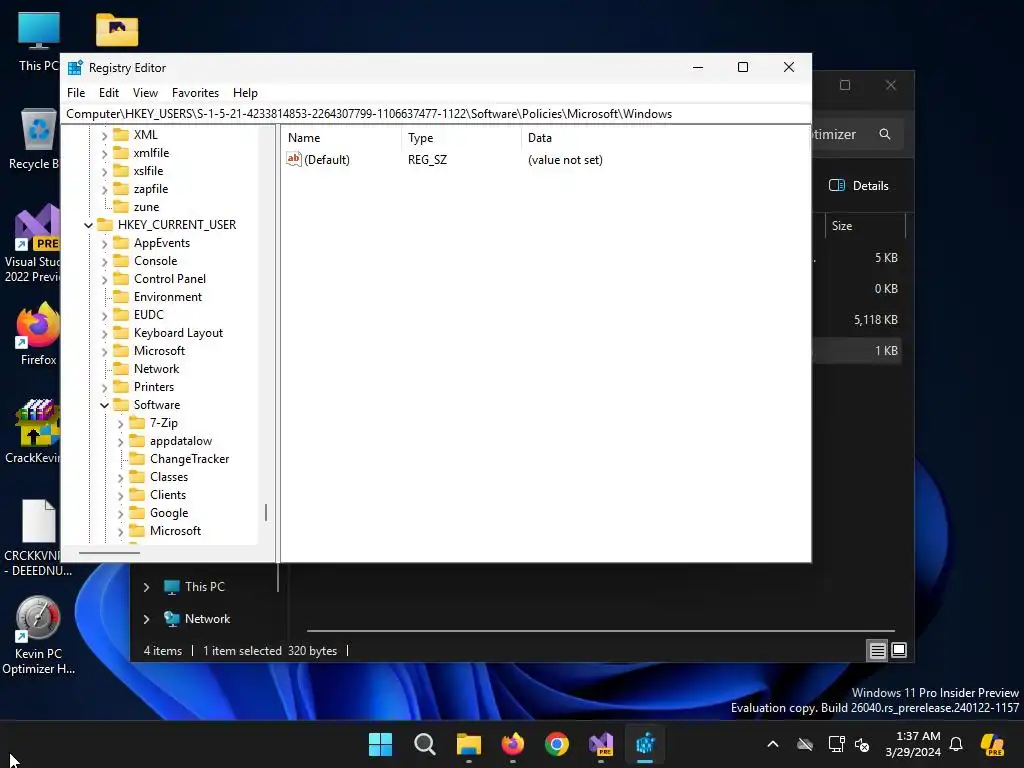Viewport: 1024px width, 768px height.
Task: Collapse the Software key
Action: (x=104, y=406)
